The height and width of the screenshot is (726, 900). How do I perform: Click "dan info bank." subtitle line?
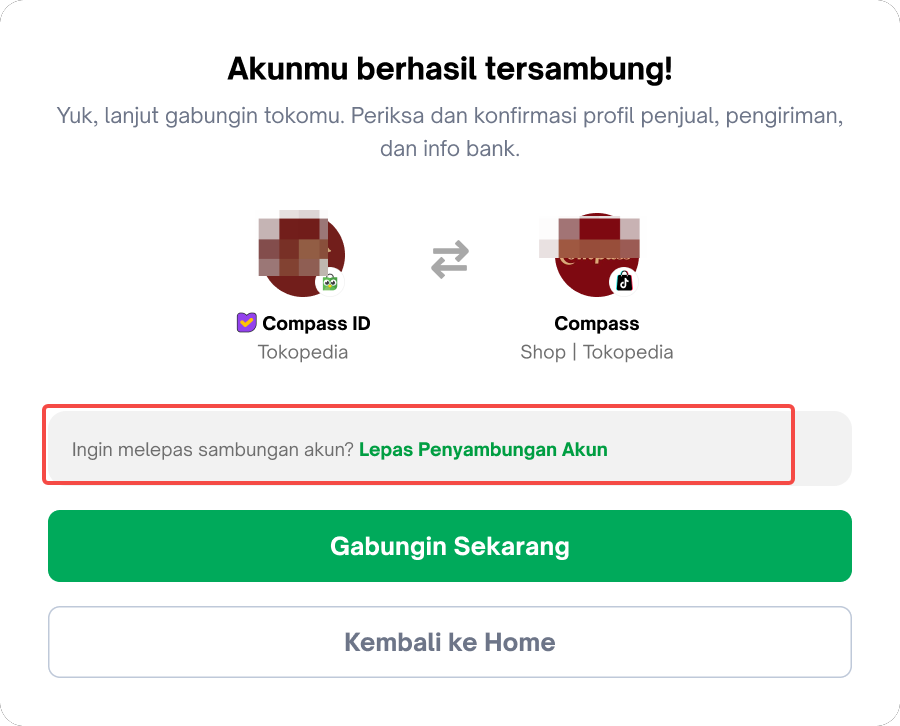tap(450, 149)
